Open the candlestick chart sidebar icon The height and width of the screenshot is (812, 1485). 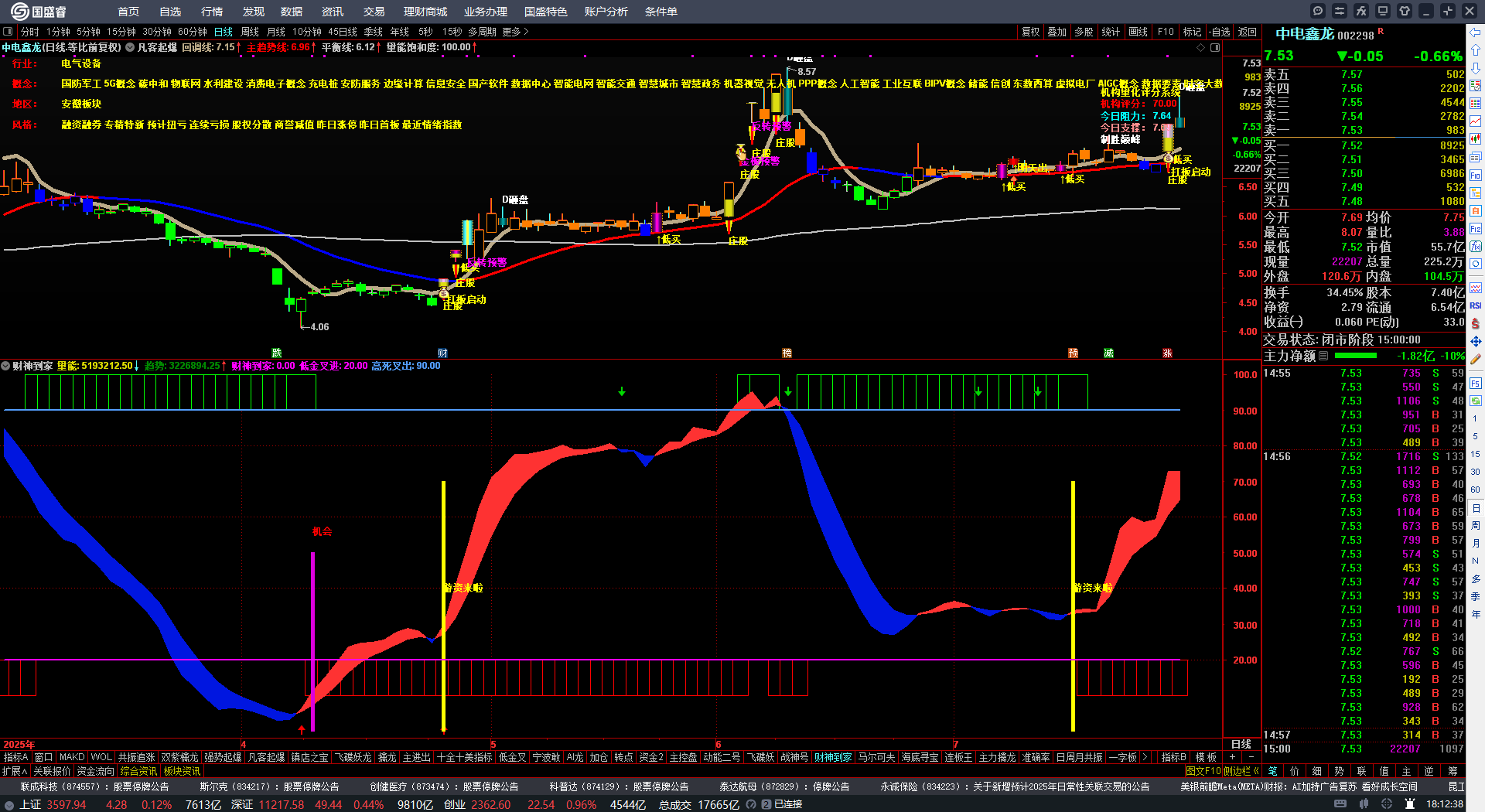pyautogui.click(x=1476, y=139)
